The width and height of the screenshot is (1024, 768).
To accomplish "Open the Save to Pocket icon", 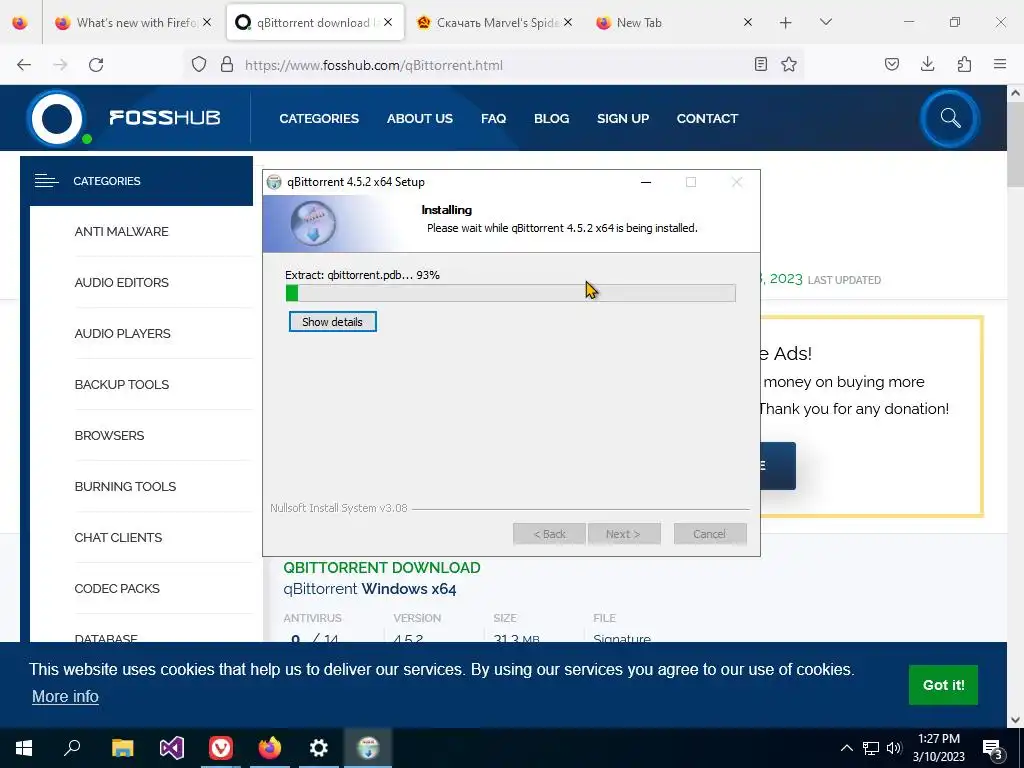I will point(891,64).
